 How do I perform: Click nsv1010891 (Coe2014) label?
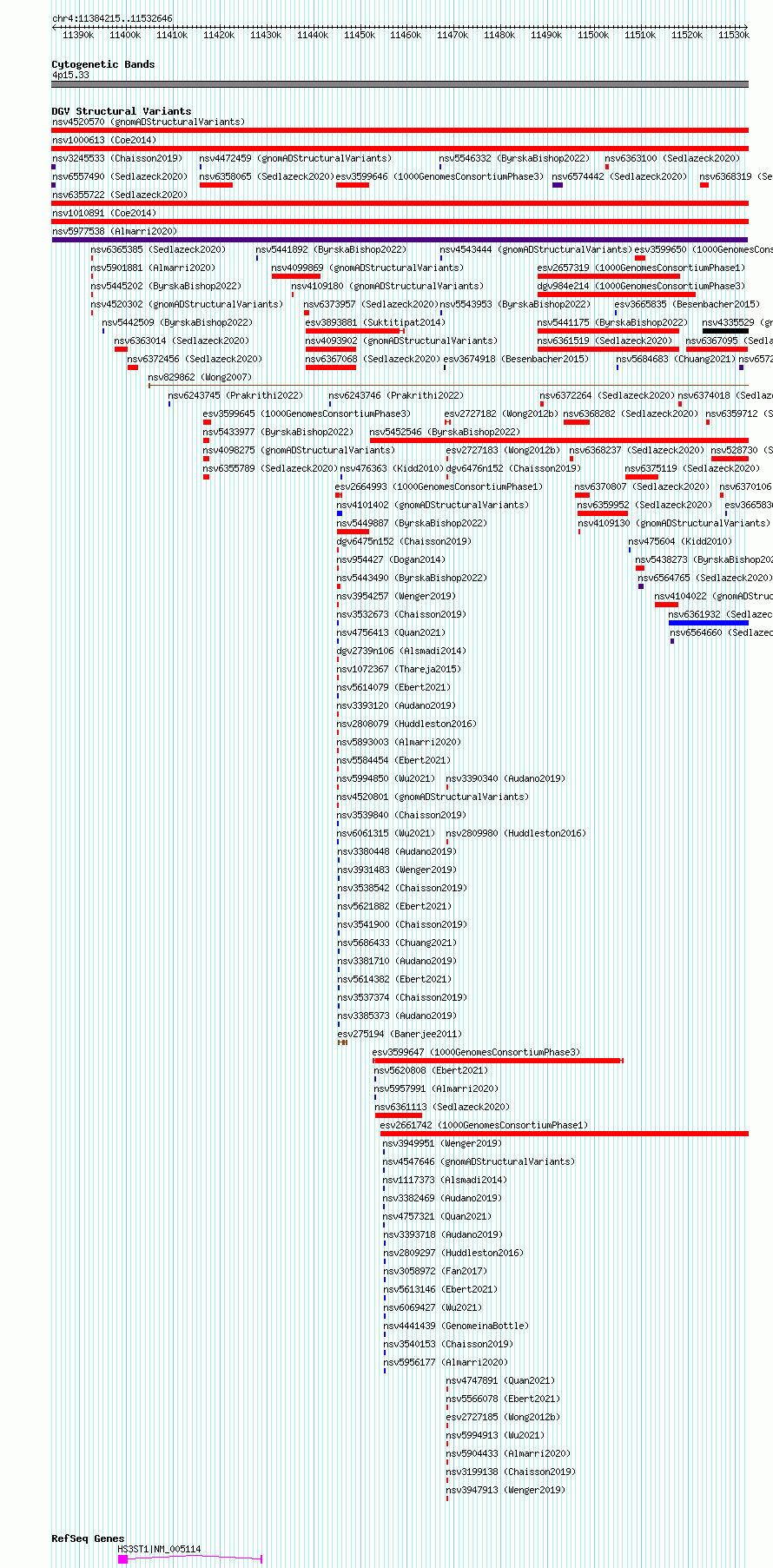[x=104, y=213]
